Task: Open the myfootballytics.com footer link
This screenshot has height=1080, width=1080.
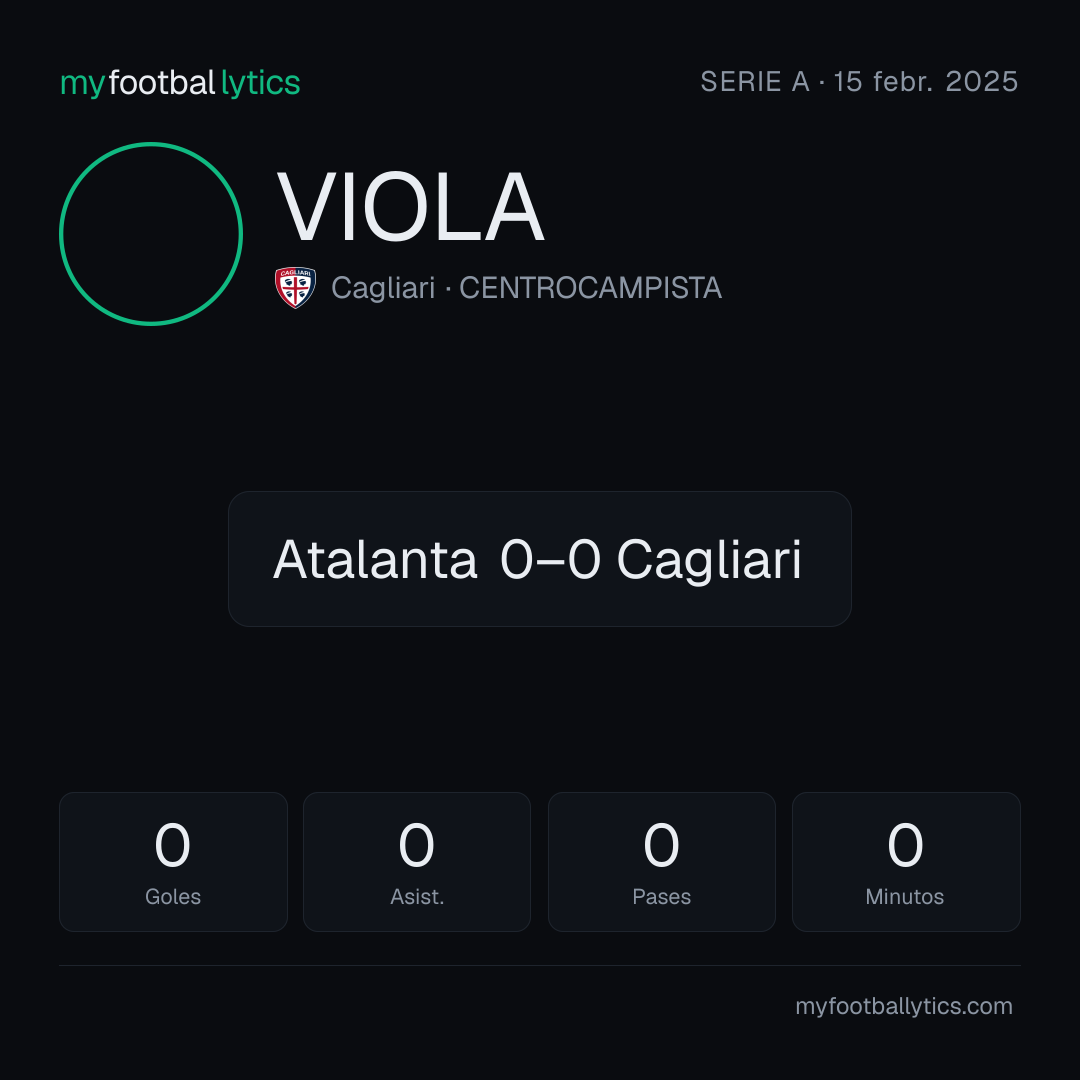Action: 904,1006
